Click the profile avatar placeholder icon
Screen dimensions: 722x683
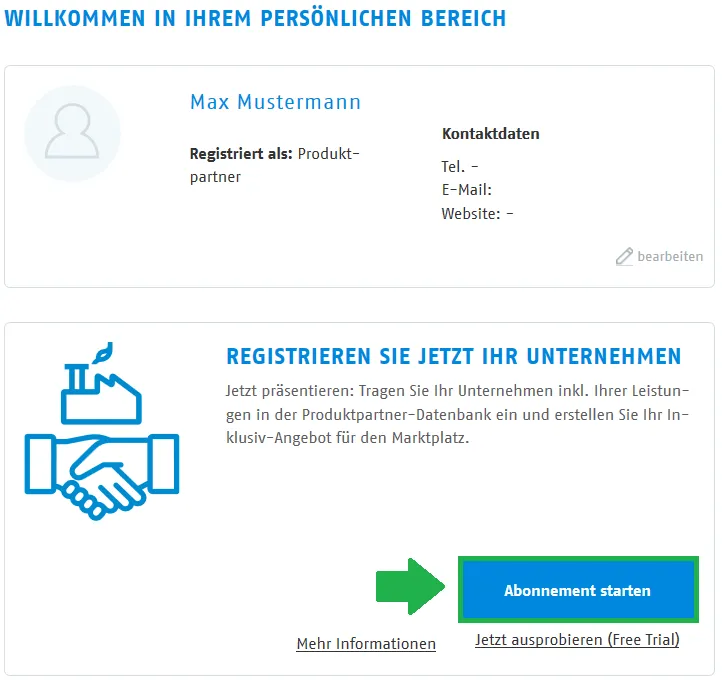coord(72,133)
